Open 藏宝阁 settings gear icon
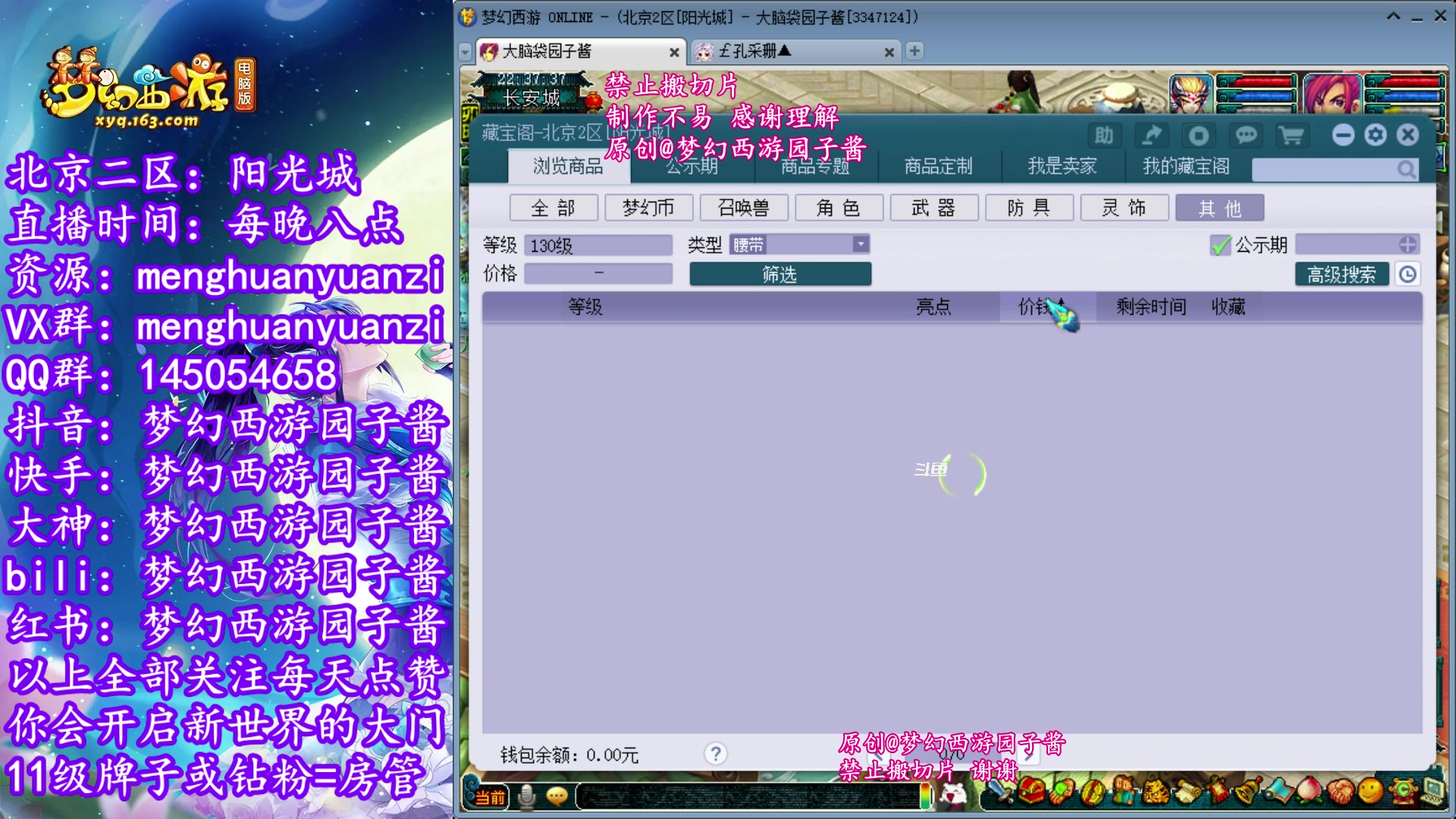Viewport: 1456px width, 819px height. 1376,135
